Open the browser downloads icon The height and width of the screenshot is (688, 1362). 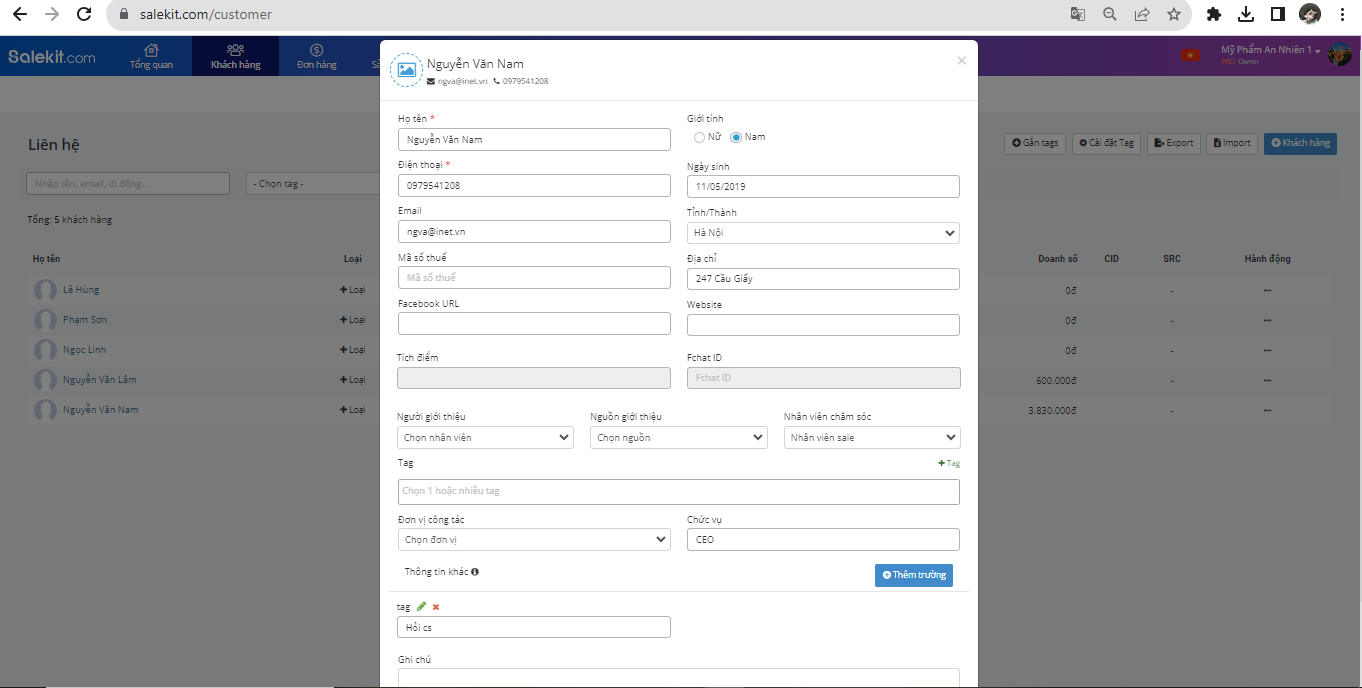pos(1246,14)
